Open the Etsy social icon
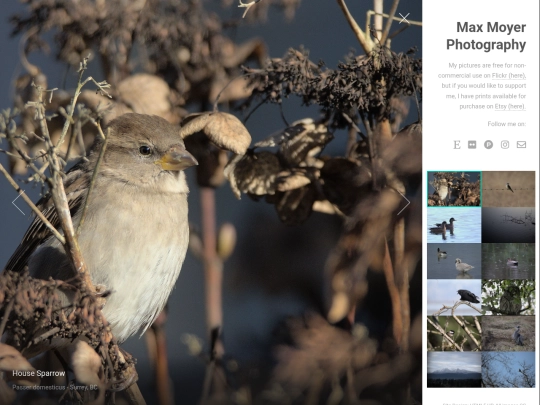This screenshot has height=405, width=540. (457, 145)
